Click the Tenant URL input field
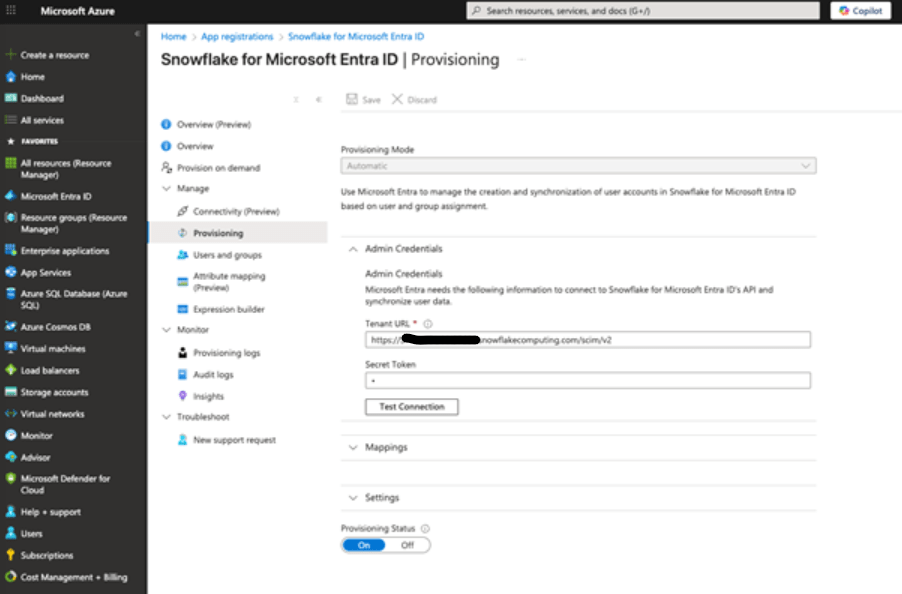Image resolution: width=902 pixels, height=594 pixels. coord(587,340)
